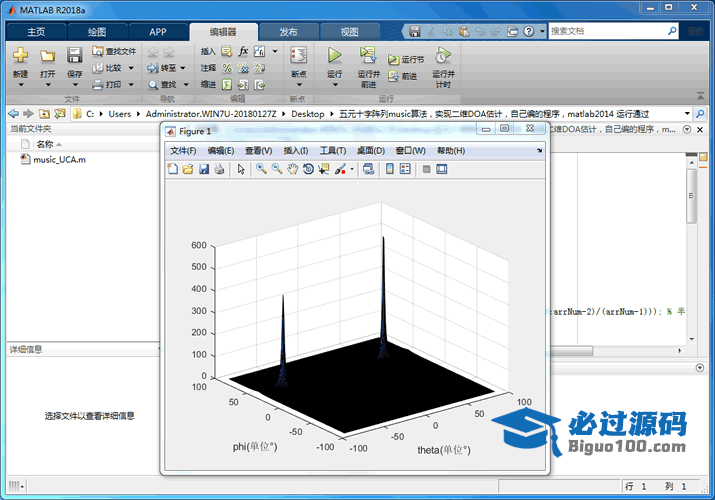The image size is (715, 500).
Task: Click Print Figure icon in Figure 1 toolbar
Action: (219, 169)
